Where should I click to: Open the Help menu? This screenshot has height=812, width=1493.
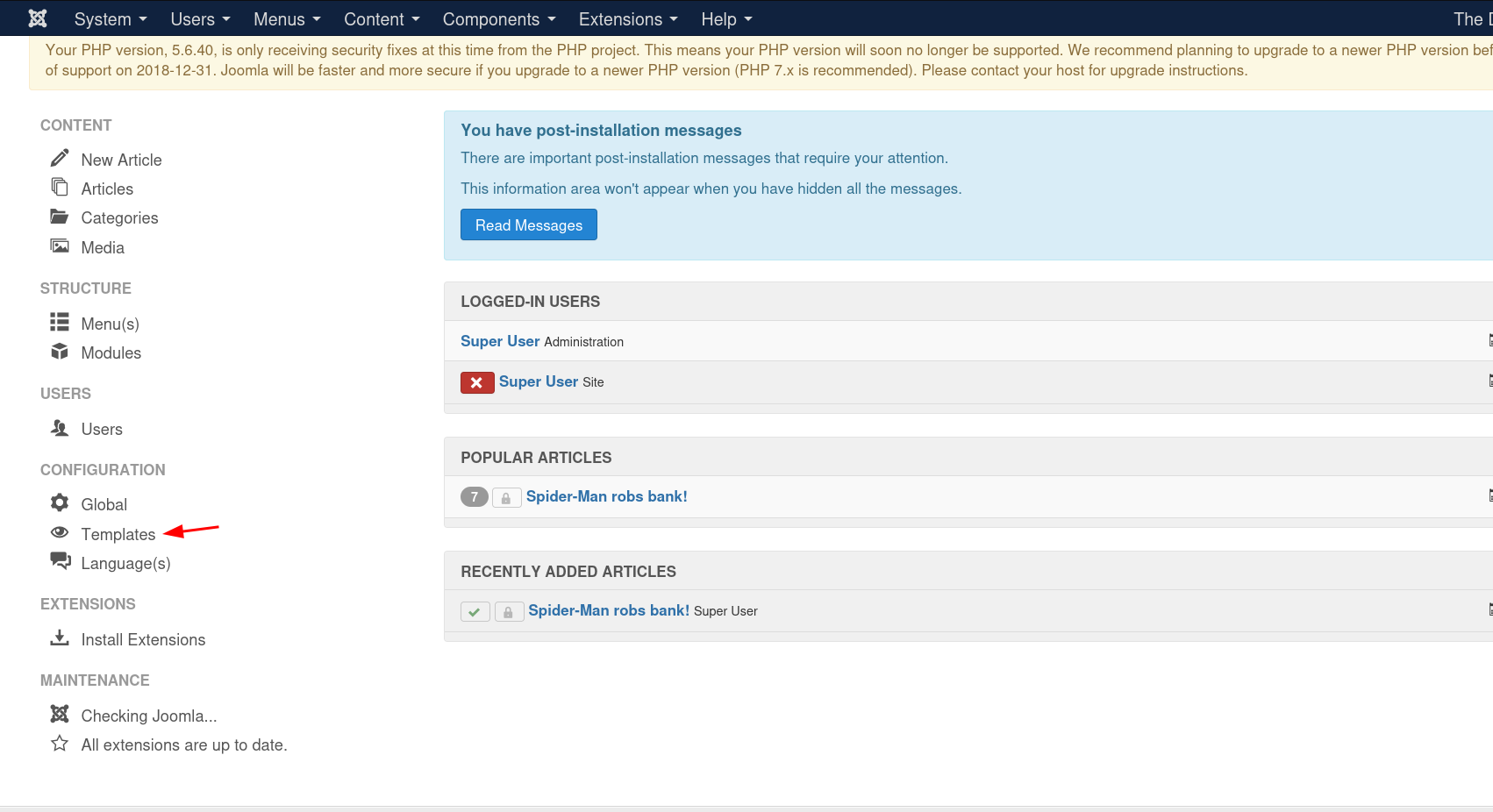point(726,19)
